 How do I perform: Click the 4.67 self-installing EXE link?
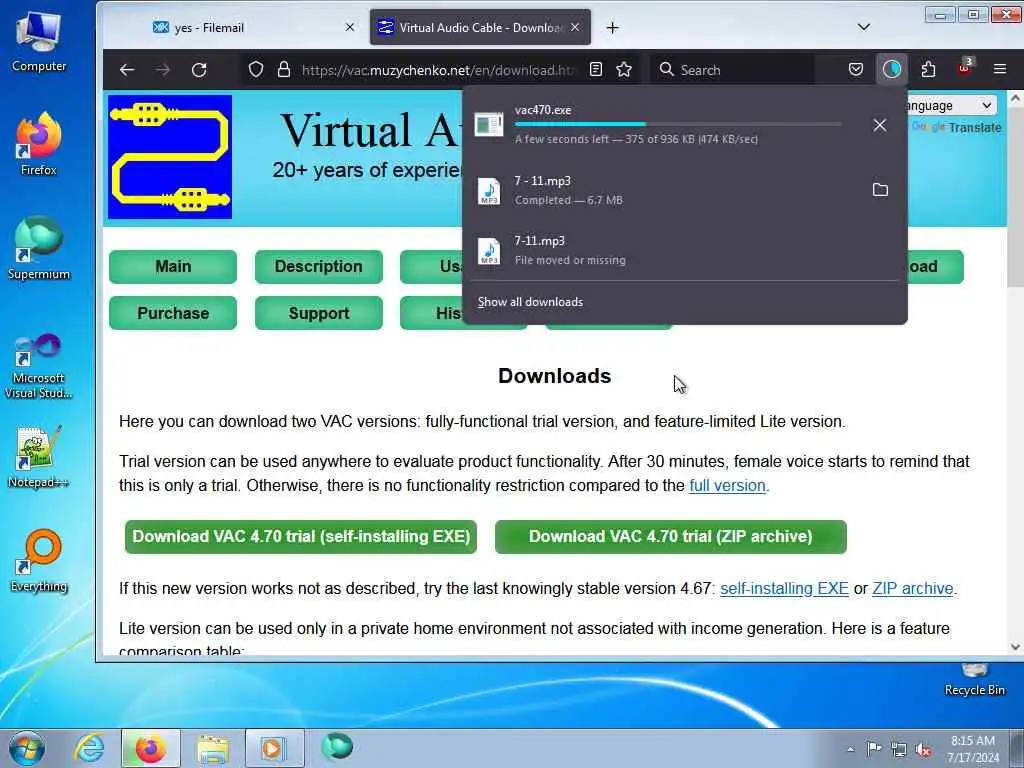pos(784,588)
